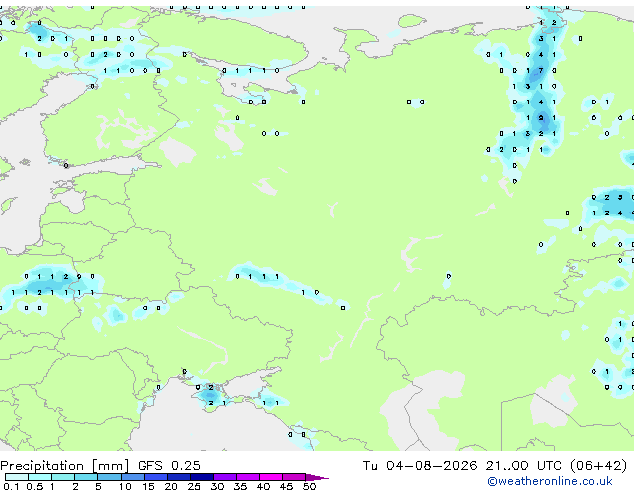
Task: Click the legend label '0.5'
Action: (35, 486)
